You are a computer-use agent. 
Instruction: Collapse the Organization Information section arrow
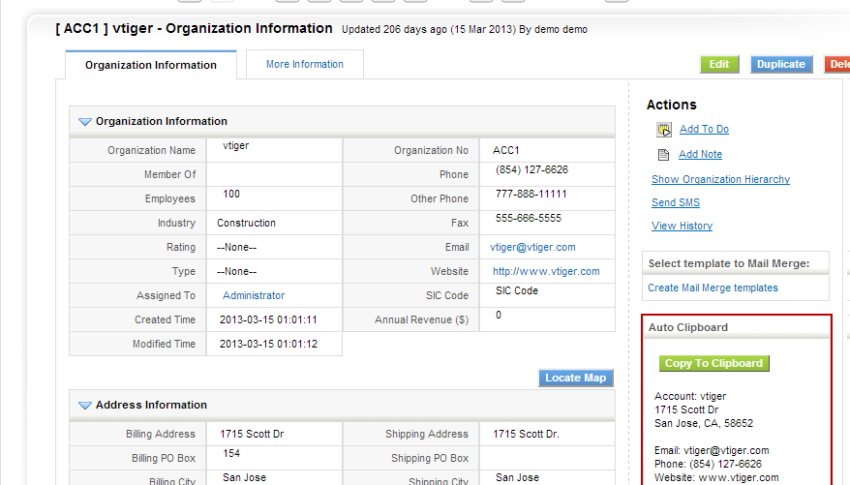85,122
